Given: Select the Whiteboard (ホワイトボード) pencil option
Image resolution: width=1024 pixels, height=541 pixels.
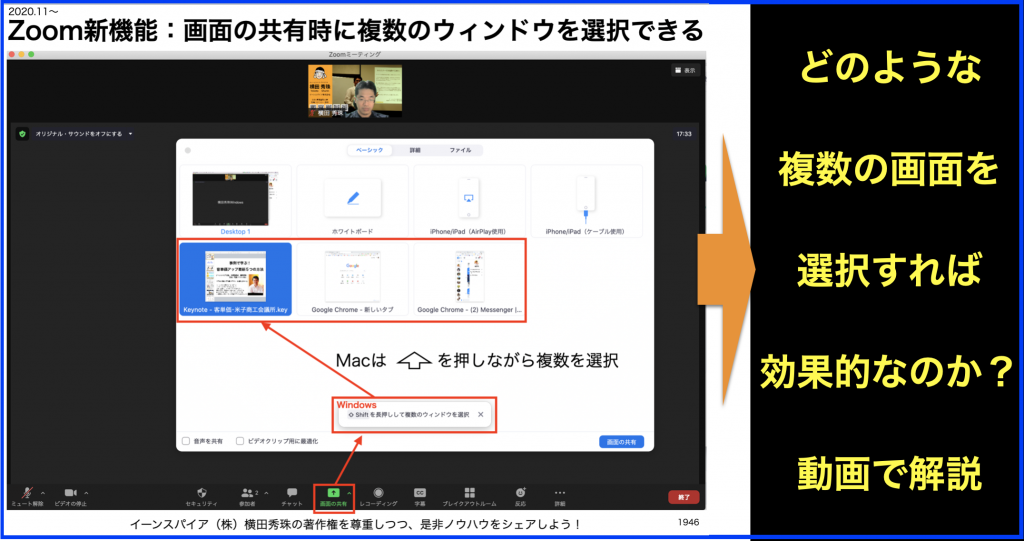Looking at the screenshot, I should 353,201.
